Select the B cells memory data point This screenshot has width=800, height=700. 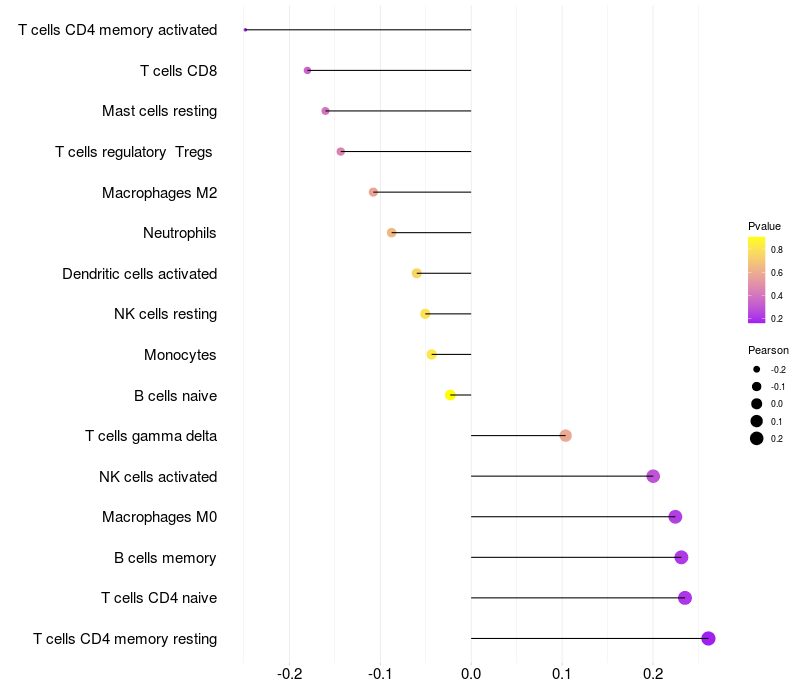point(681,557)
